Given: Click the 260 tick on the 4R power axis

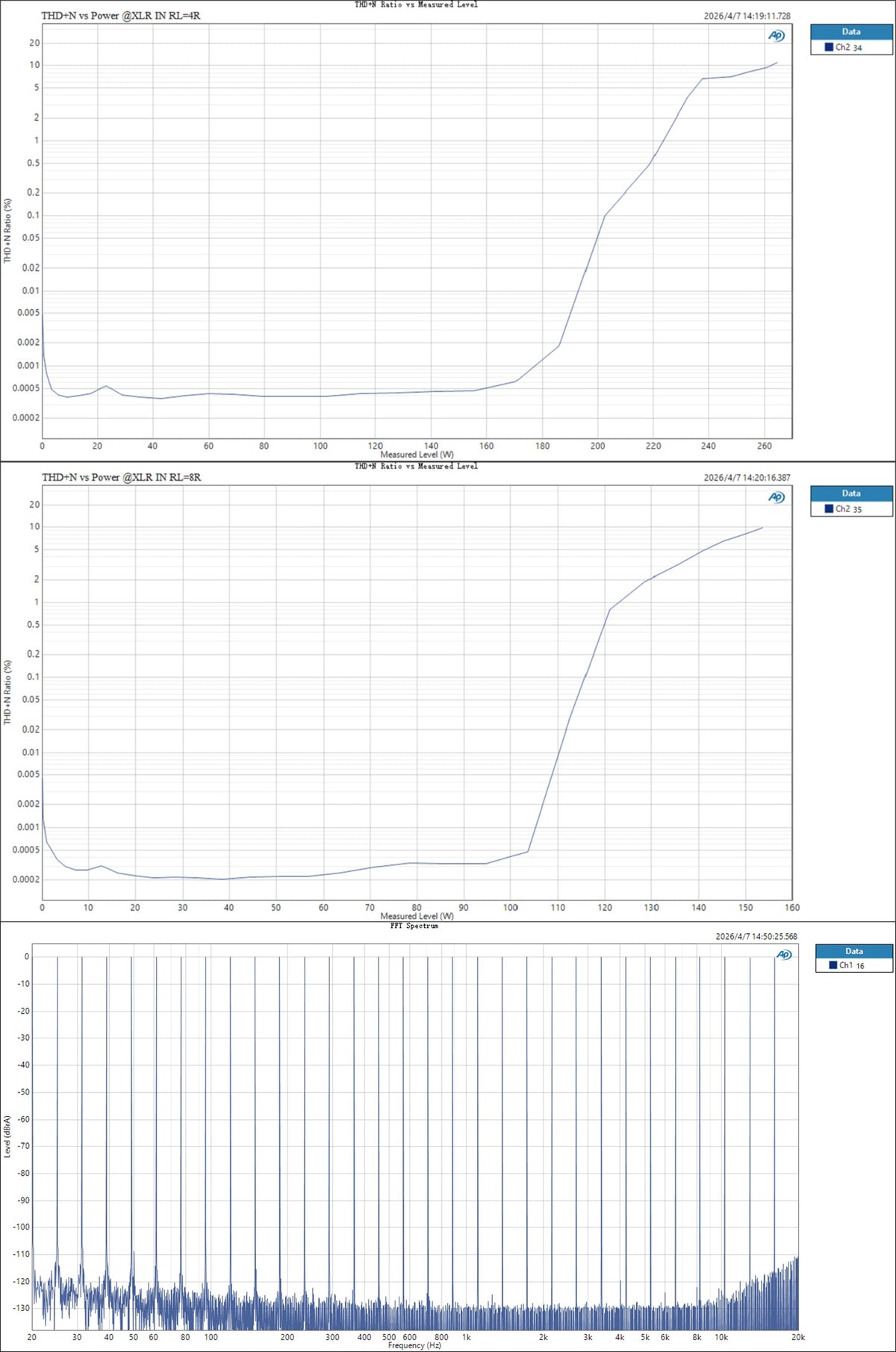Looking at the screenshot, I should 764,446.
